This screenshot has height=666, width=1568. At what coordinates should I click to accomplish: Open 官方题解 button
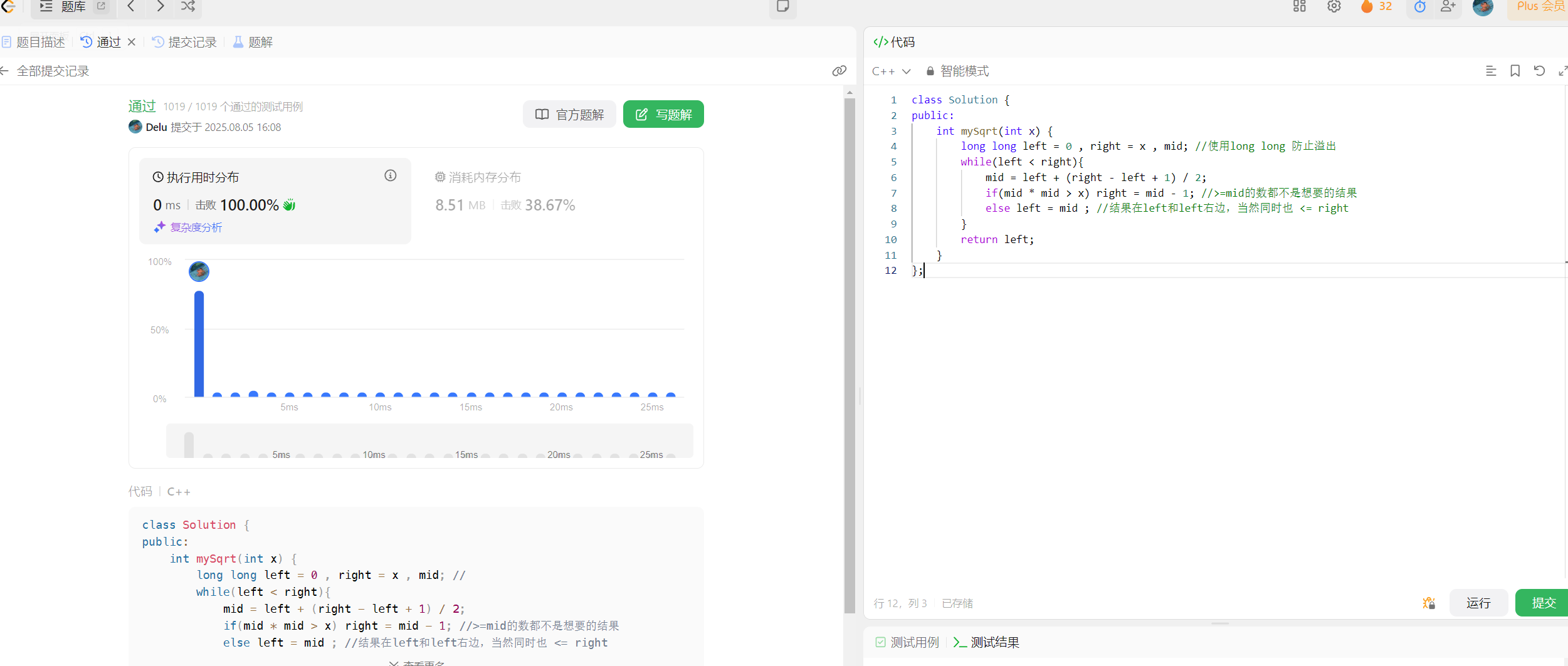point(569,114)
